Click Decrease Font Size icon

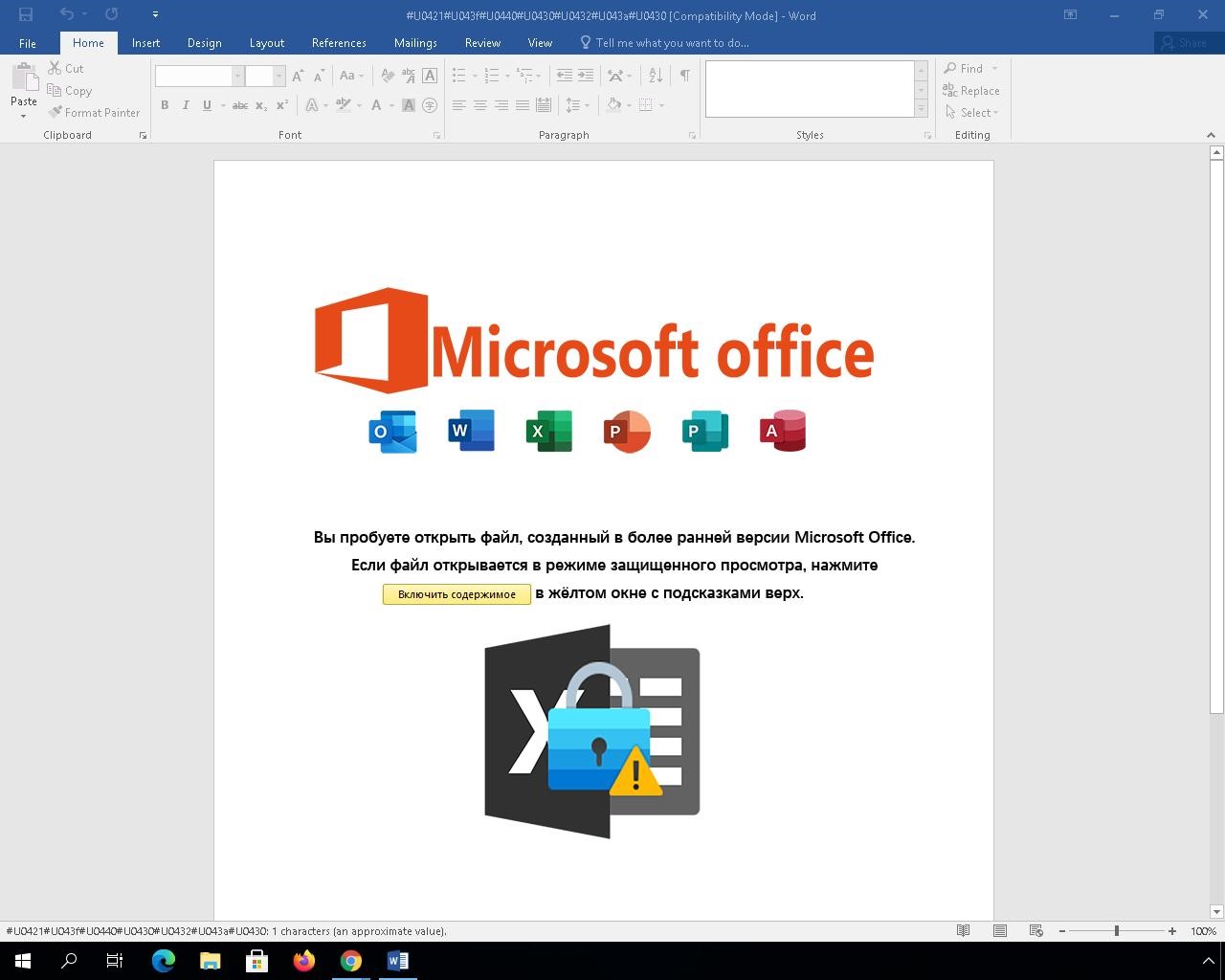click(x=319, y=76)
